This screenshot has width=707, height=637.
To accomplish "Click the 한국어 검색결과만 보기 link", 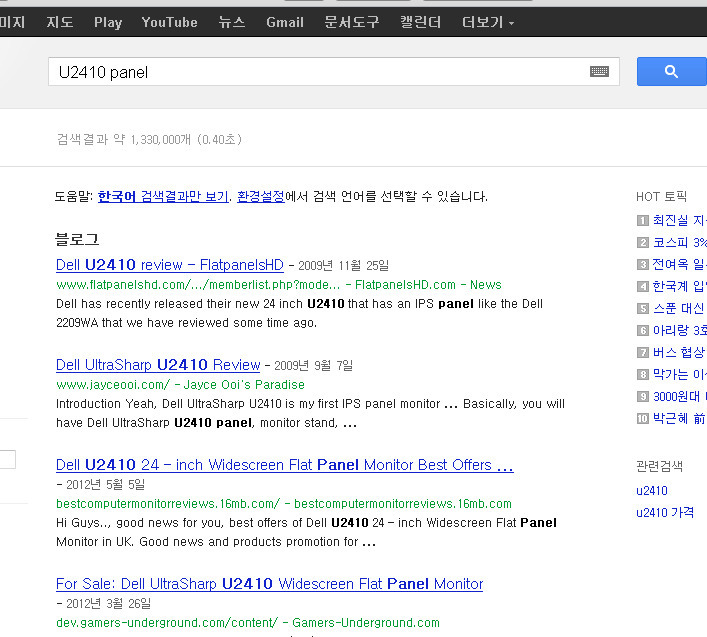I will [163, 197].
